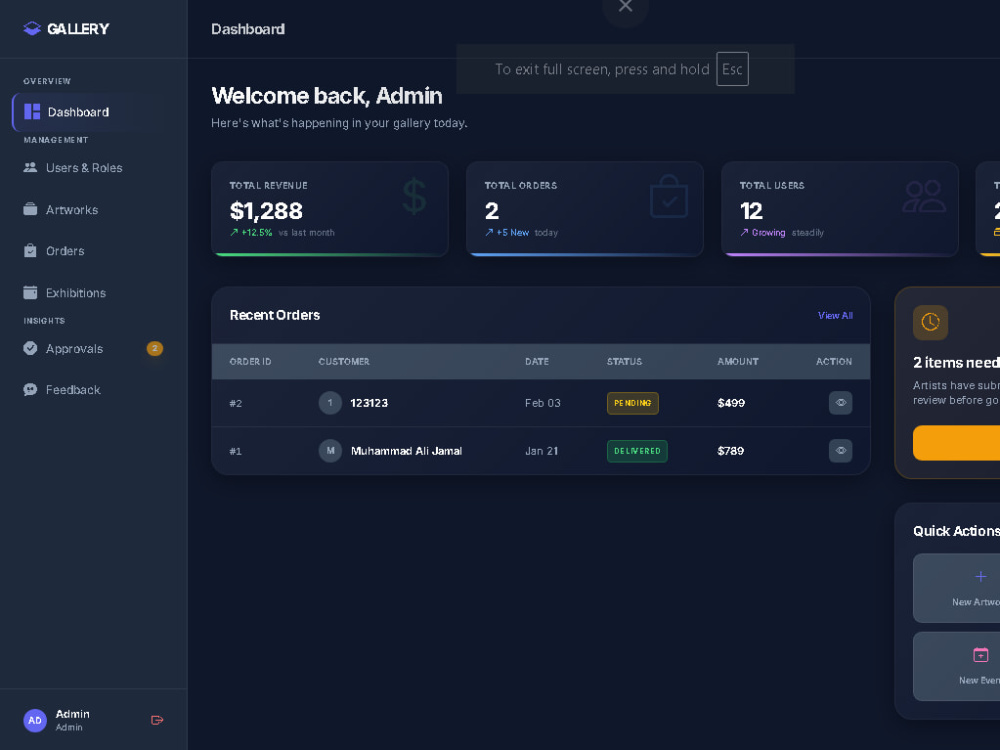
Task: Click the CUSTOMER column header
Action: pos(344,362)
